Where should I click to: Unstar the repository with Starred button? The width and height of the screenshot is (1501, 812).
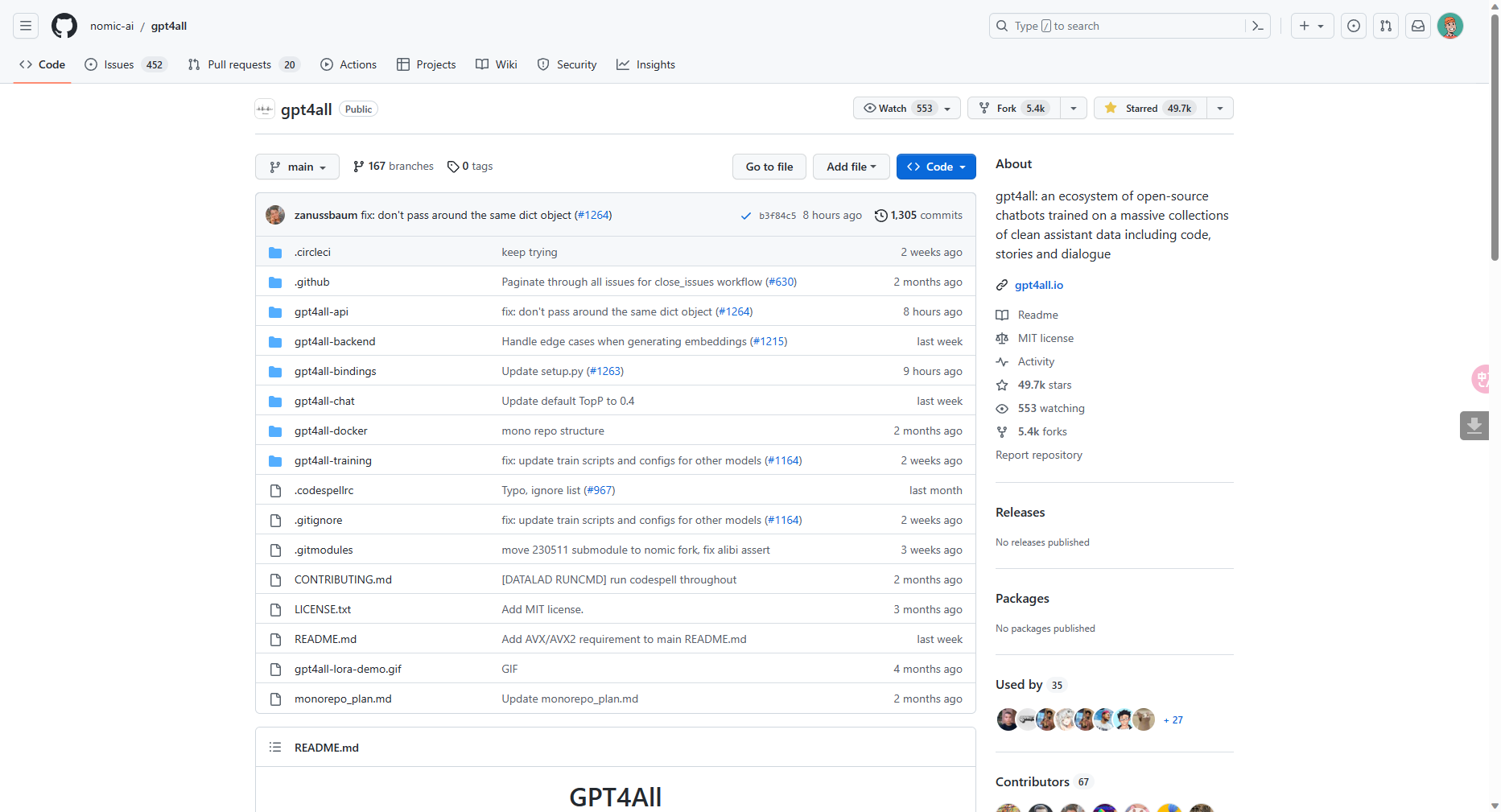(1150, 108)
